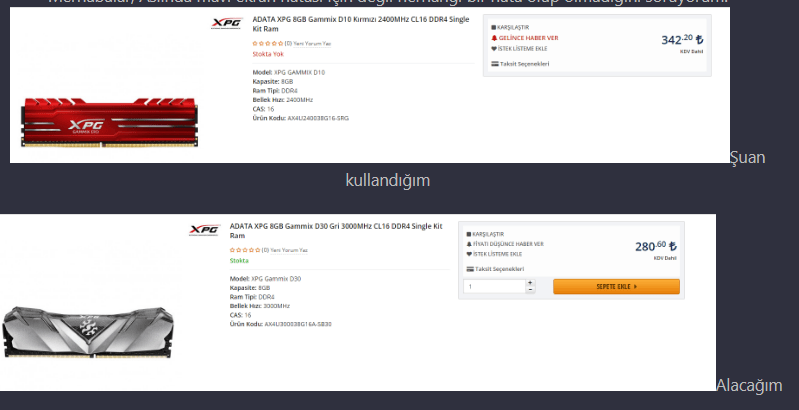Click the quantity input field showing 1
The width and height of the screenshot is (799, 410).
494,287
